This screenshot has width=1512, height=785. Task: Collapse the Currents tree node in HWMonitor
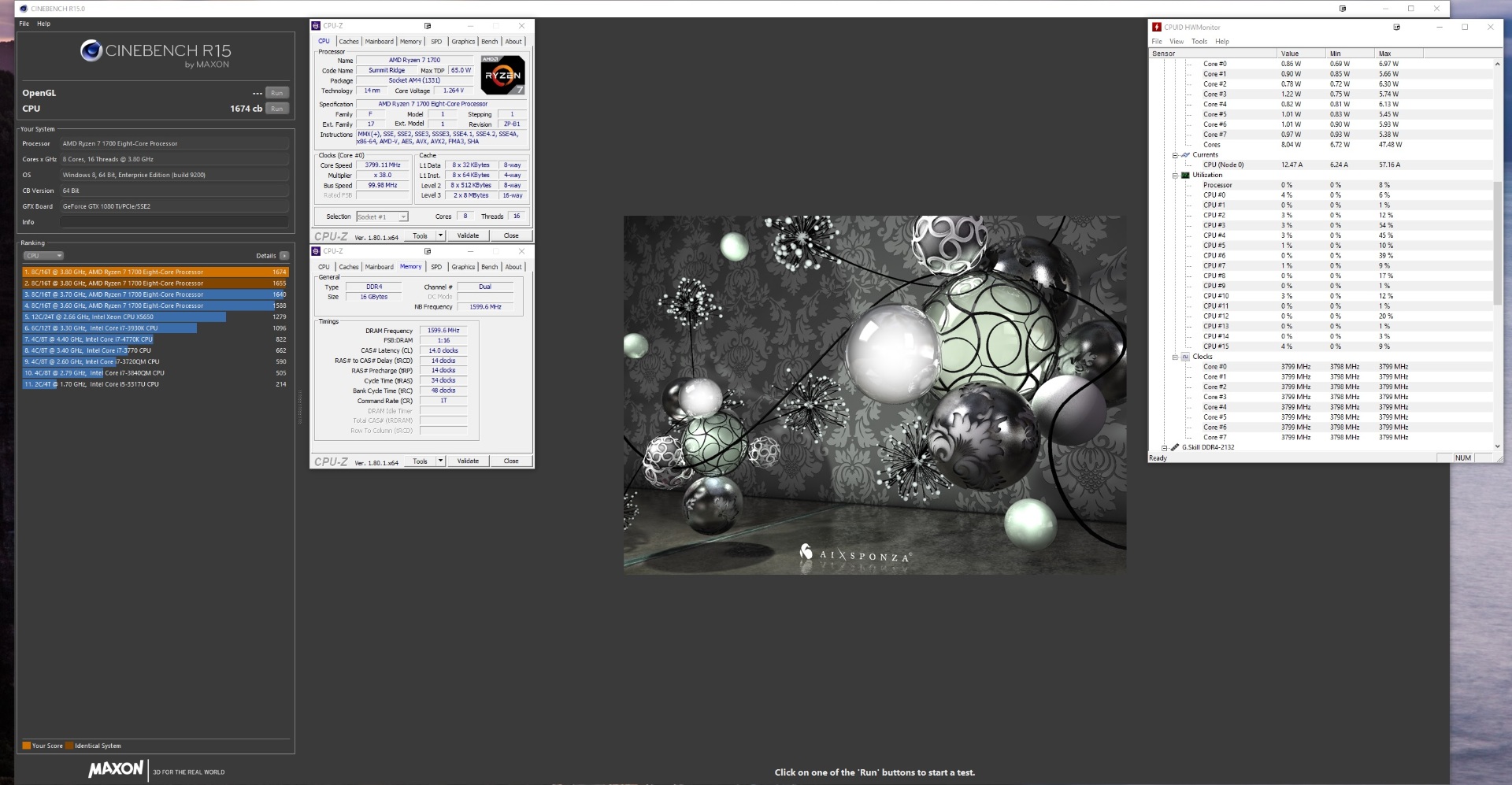(1175, 155)
